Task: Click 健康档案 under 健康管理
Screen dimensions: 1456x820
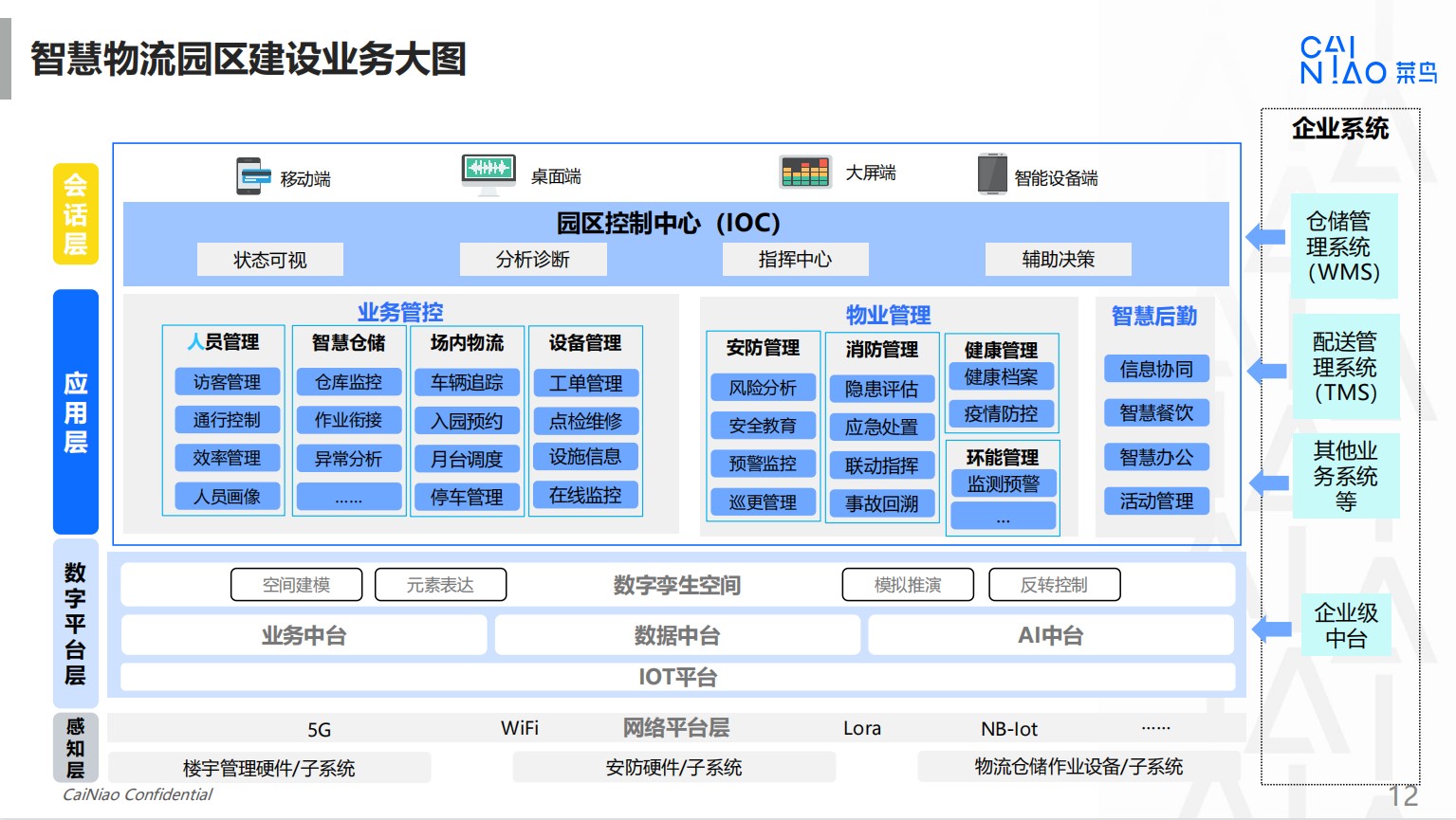Action: click(x=1002, y=376)
